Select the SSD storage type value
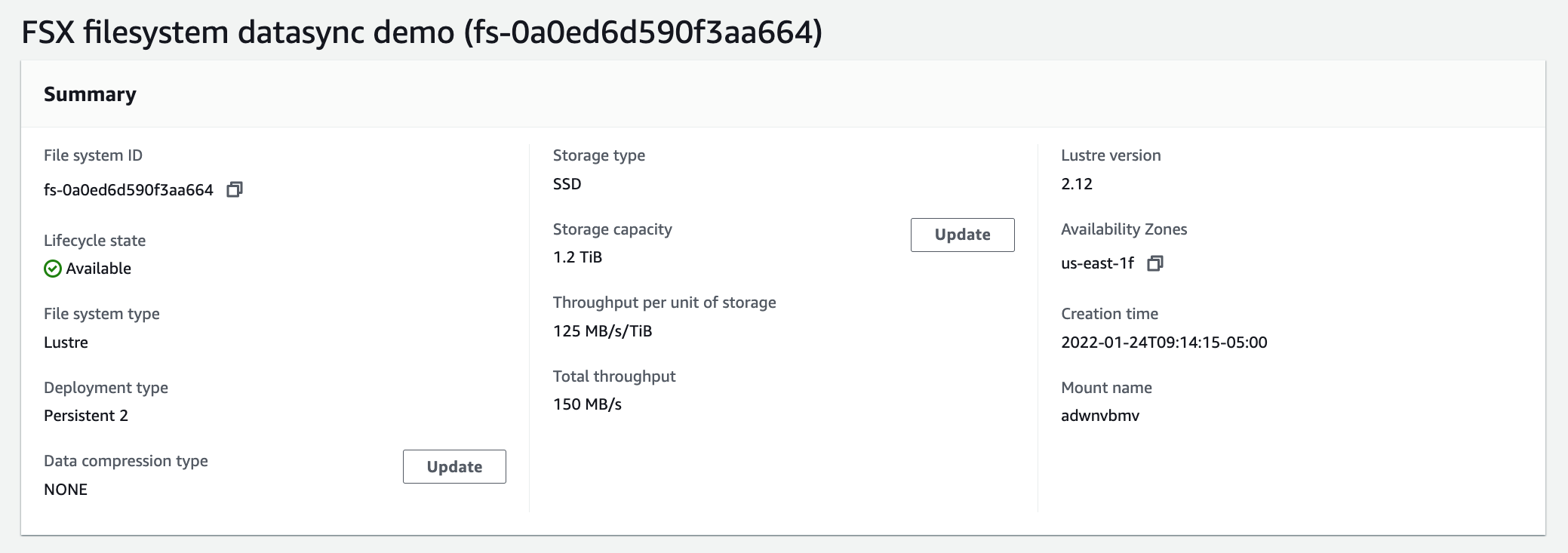 tap(567, 184)
